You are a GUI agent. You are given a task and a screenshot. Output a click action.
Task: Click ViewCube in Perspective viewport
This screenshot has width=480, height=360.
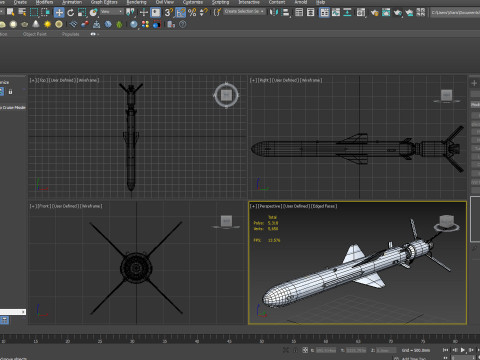(x=447, y=222)
